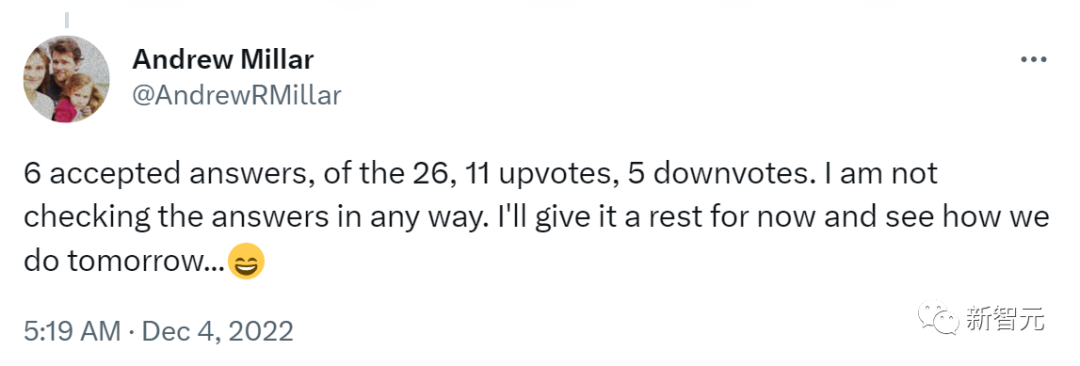Open the 5:19 AM timestamp link
The height and width of the screenshot is (366, 1080).
(x=74, y=332)
